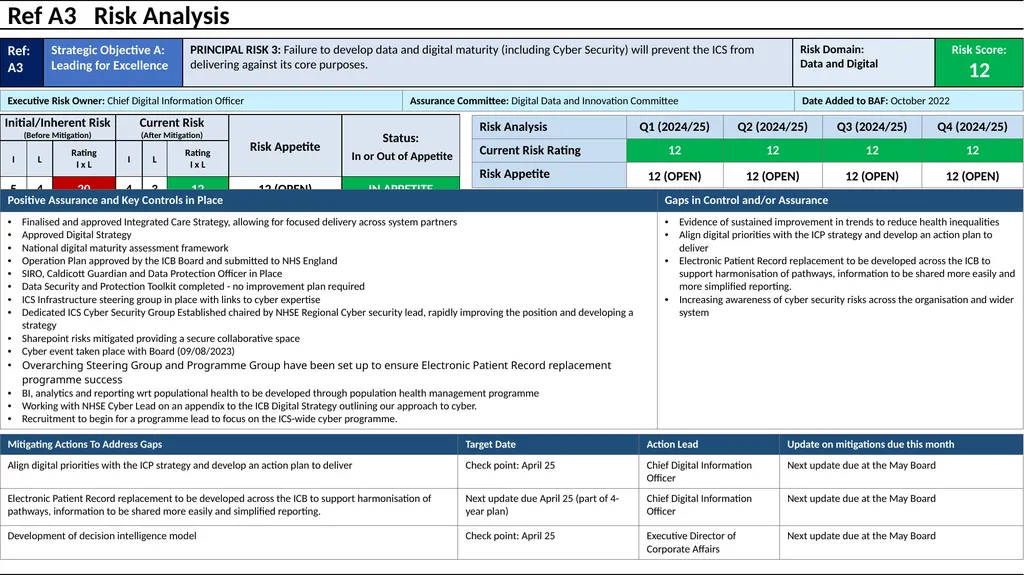
Task: Click the green Q4 current rating cell
Action: point(972,150)
